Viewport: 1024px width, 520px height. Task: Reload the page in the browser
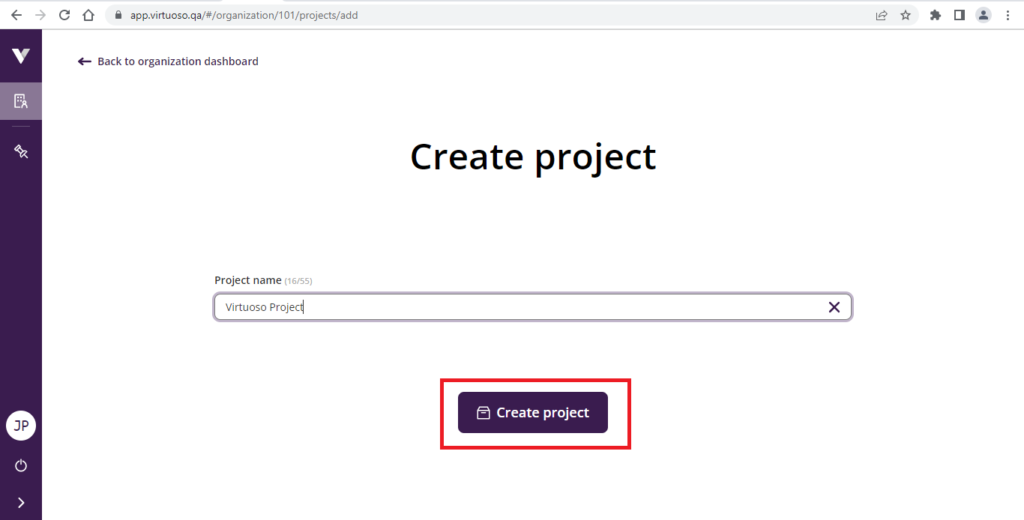[x=64, y=15]
